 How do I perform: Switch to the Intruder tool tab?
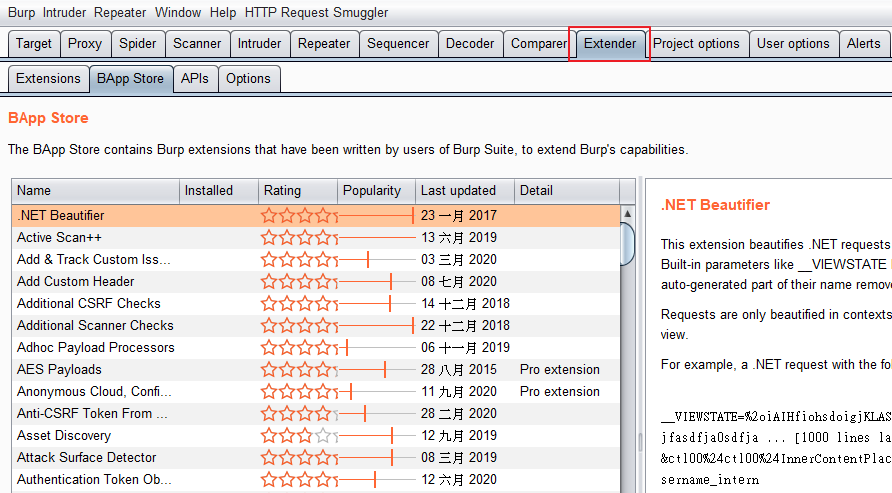pos(259,44)
